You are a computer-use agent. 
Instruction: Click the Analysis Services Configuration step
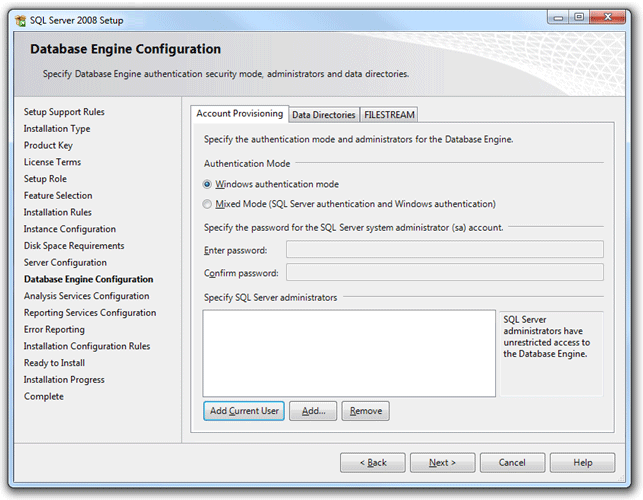pyautogui.click(x=87, y=296)
